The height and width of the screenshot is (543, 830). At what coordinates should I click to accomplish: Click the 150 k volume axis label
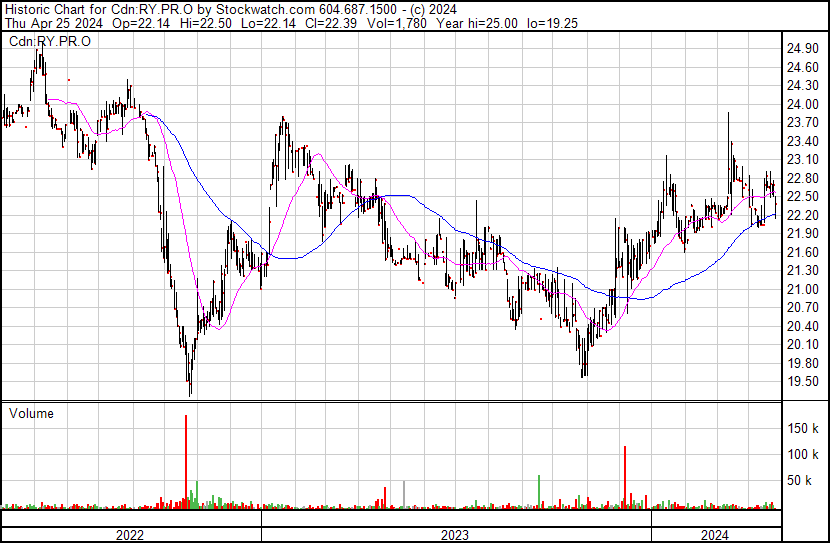(803, 428)
